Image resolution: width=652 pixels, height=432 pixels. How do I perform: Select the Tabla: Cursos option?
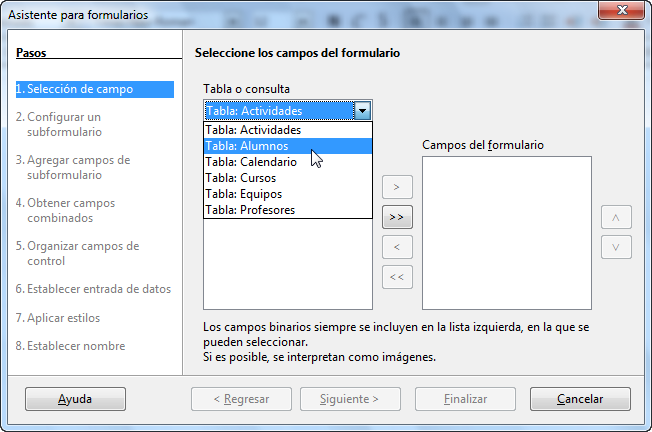click(288, 178)
